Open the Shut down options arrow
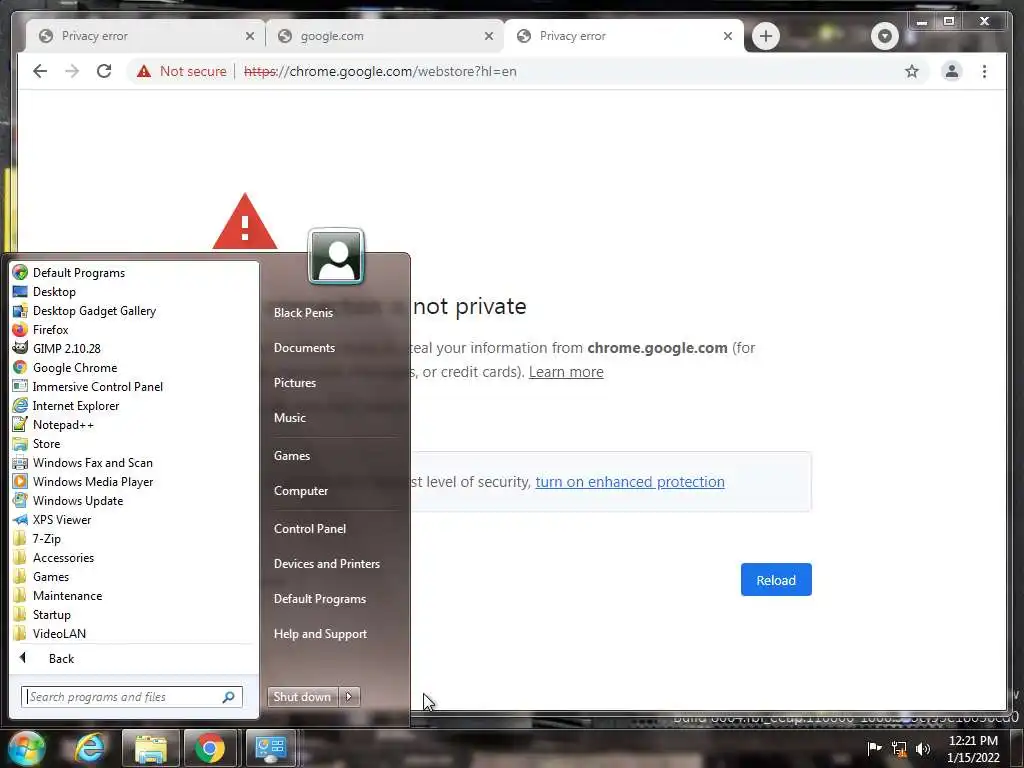Viewport: 1024px width, 768px height. point(349,697)
